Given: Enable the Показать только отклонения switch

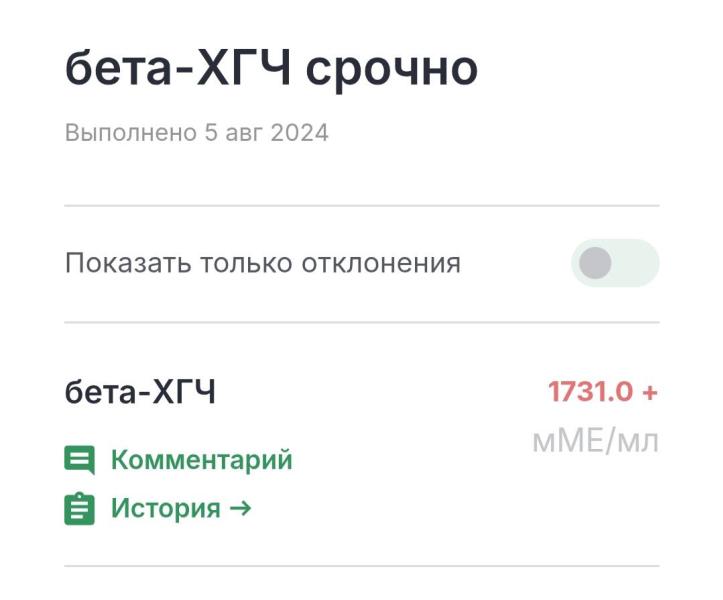Looking at the screenshot, I should [615, 264].
